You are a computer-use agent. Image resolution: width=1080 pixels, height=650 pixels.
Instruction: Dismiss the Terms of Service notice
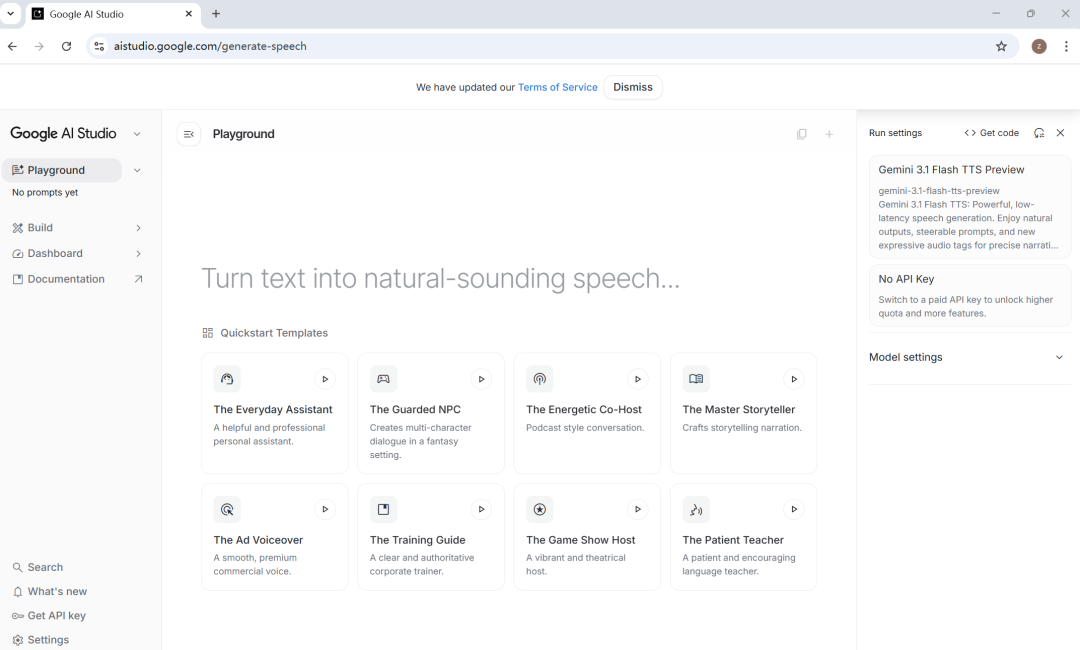click(633, 87)
